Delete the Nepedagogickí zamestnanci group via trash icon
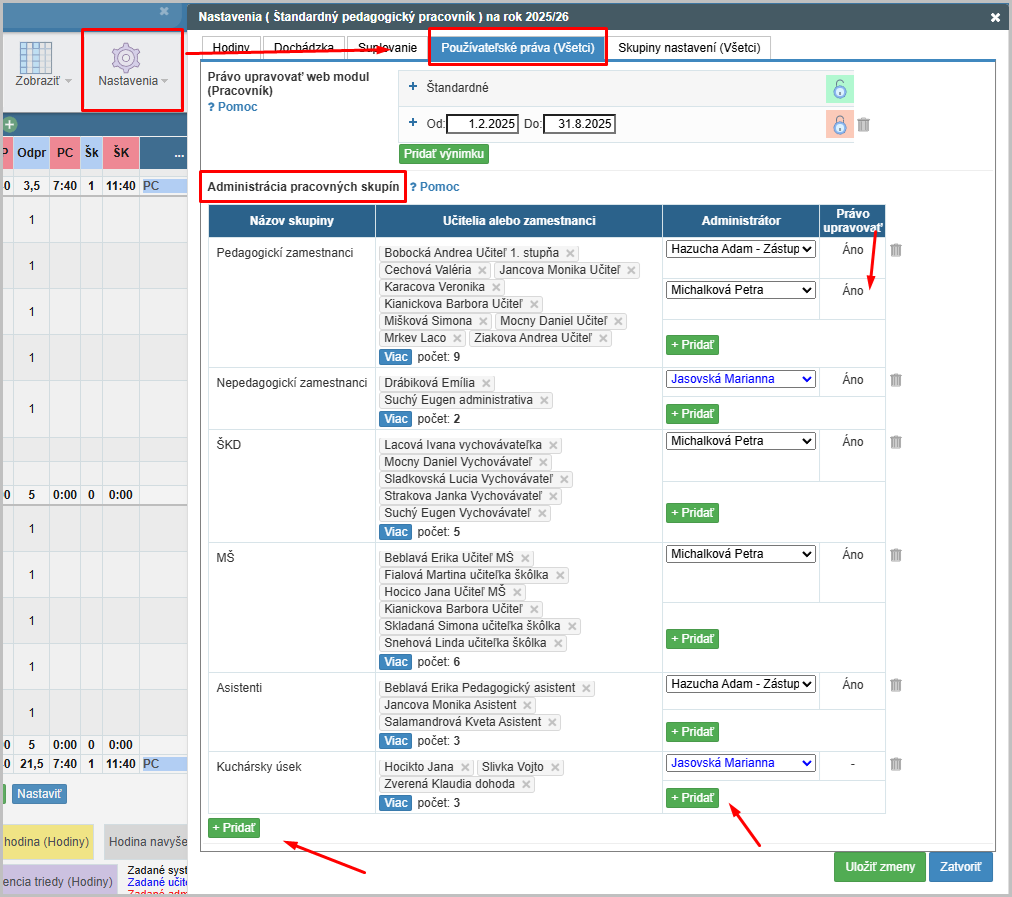Image resolution: width=1012 pixels, height=897 pixels. [x=896, y=379]
